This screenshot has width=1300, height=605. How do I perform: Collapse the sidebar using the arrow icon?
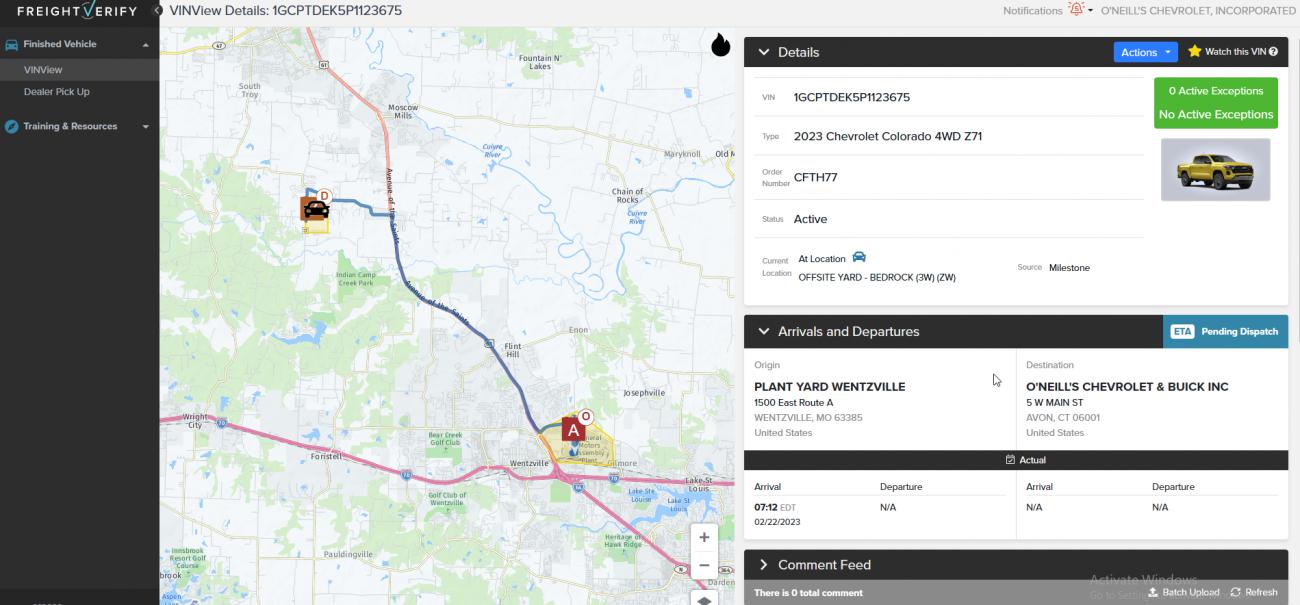(x=157, y=10)
